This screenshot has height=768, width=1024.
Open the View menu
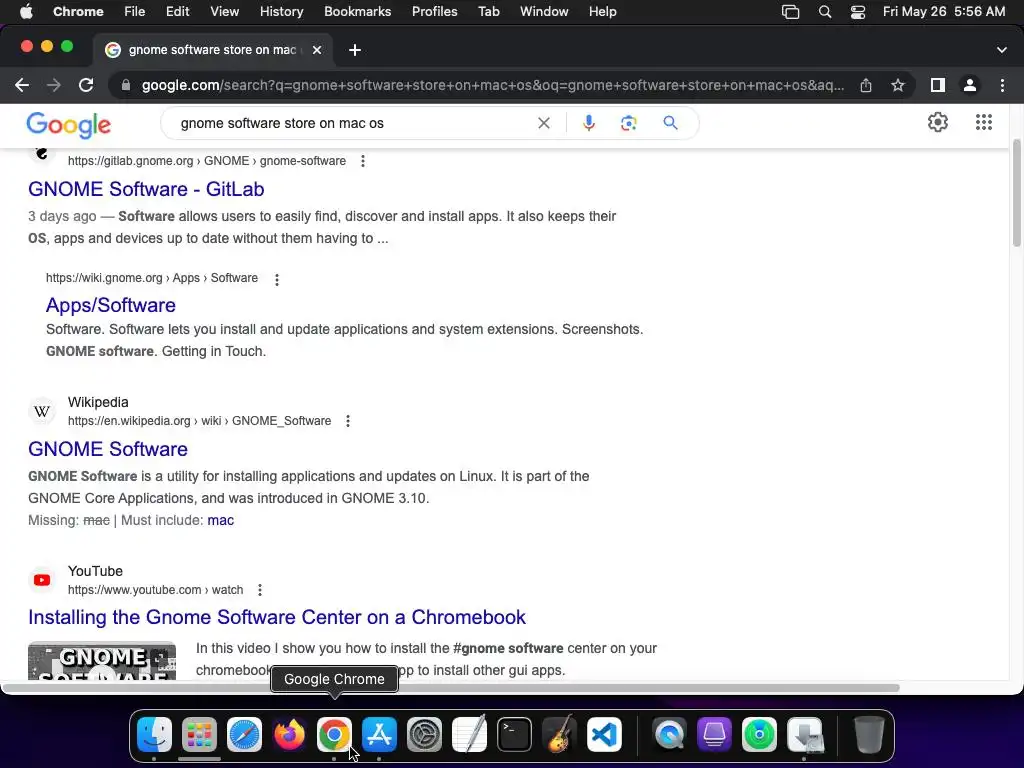pos(224,12)
